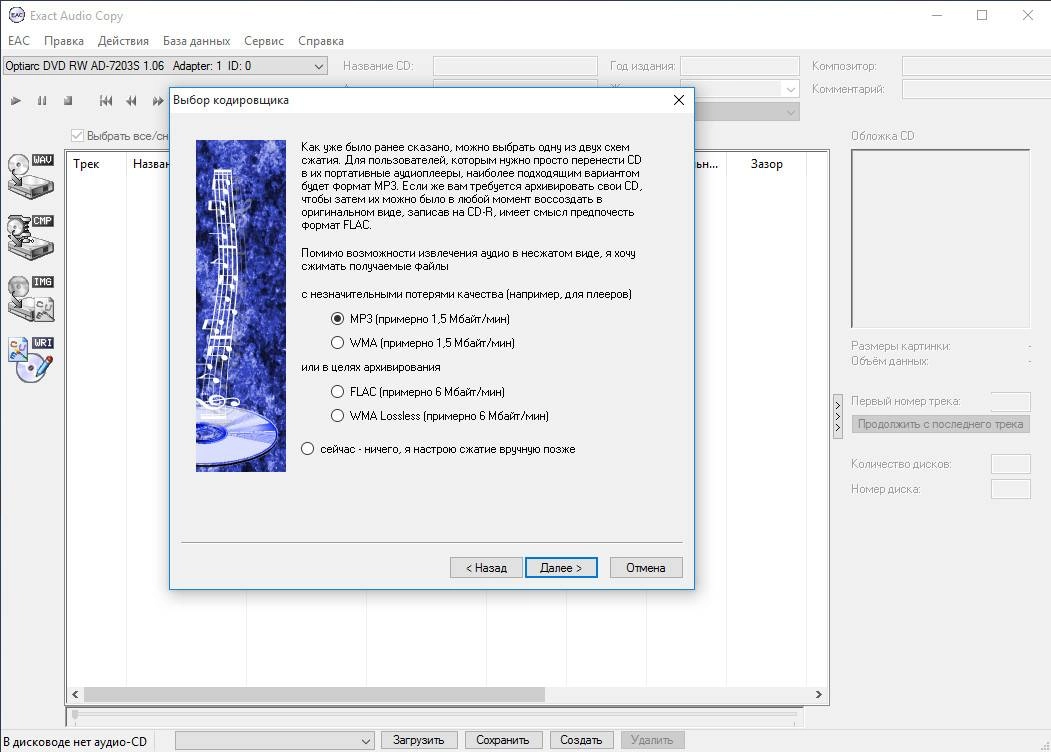Click the IMG create image icon
The height and width of the screenshot is (752, 1051).
(x=31, y=298)
